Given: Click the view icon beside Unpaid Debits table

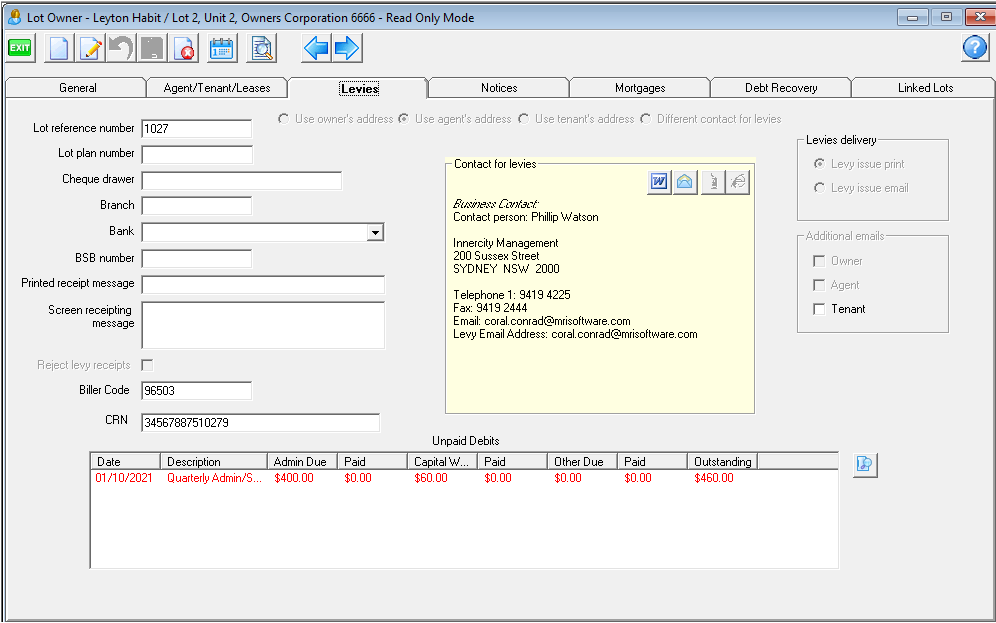Looking at the screenshot, I should click(865, 464).
